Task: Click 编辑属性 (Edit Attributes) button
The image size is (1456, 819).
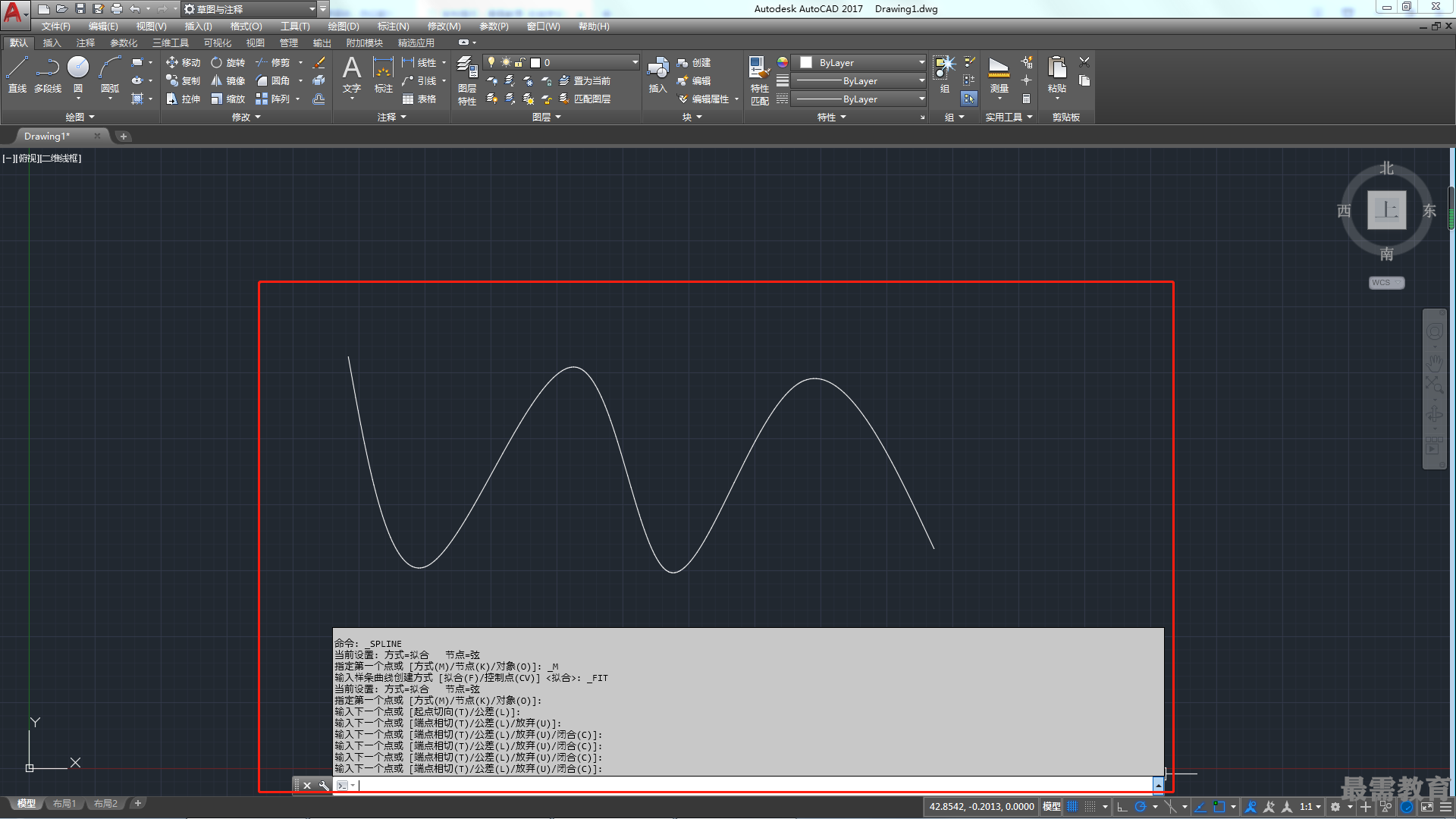Action: [702, 99]
